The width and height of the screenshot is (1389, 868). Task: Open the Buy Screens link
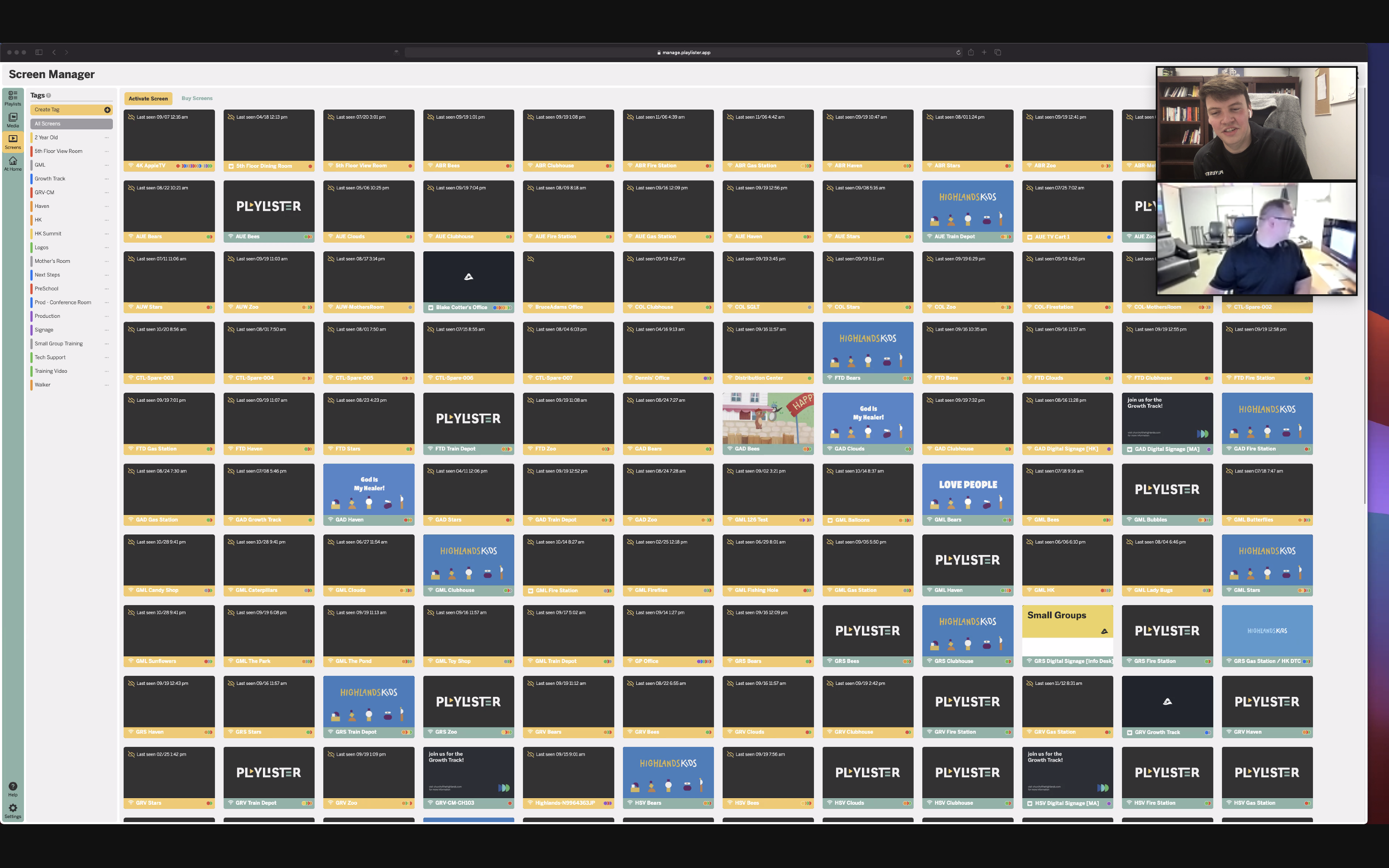(197, 98)
